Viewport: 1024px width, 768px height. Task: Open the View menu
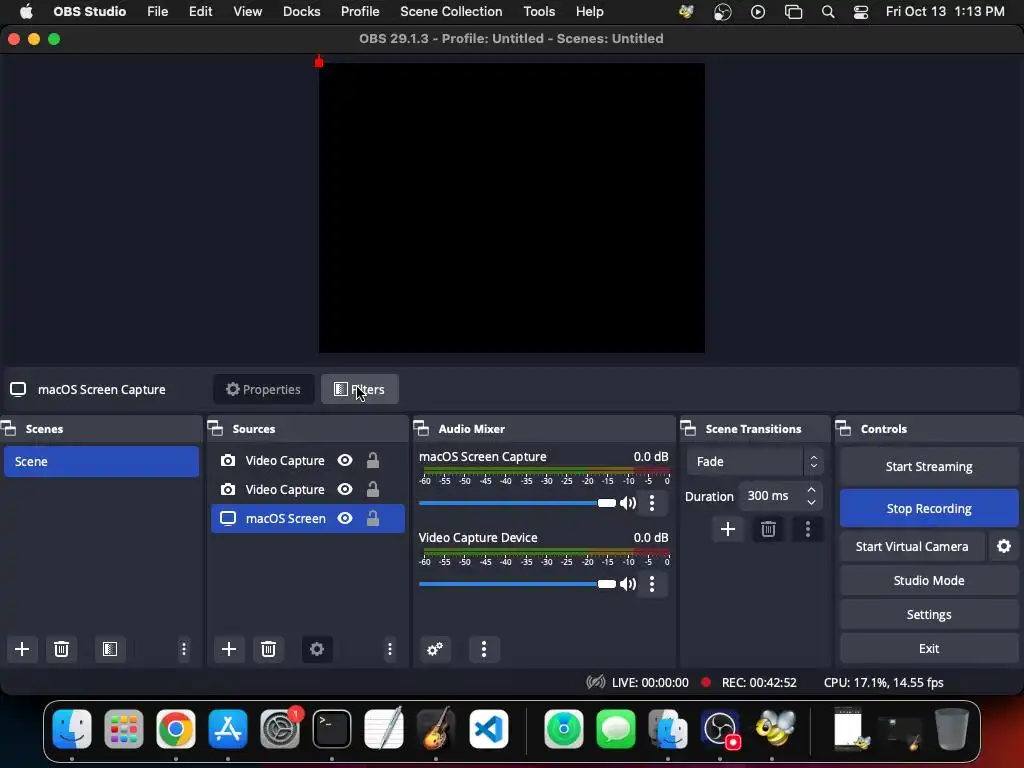[x=248, y=12]
